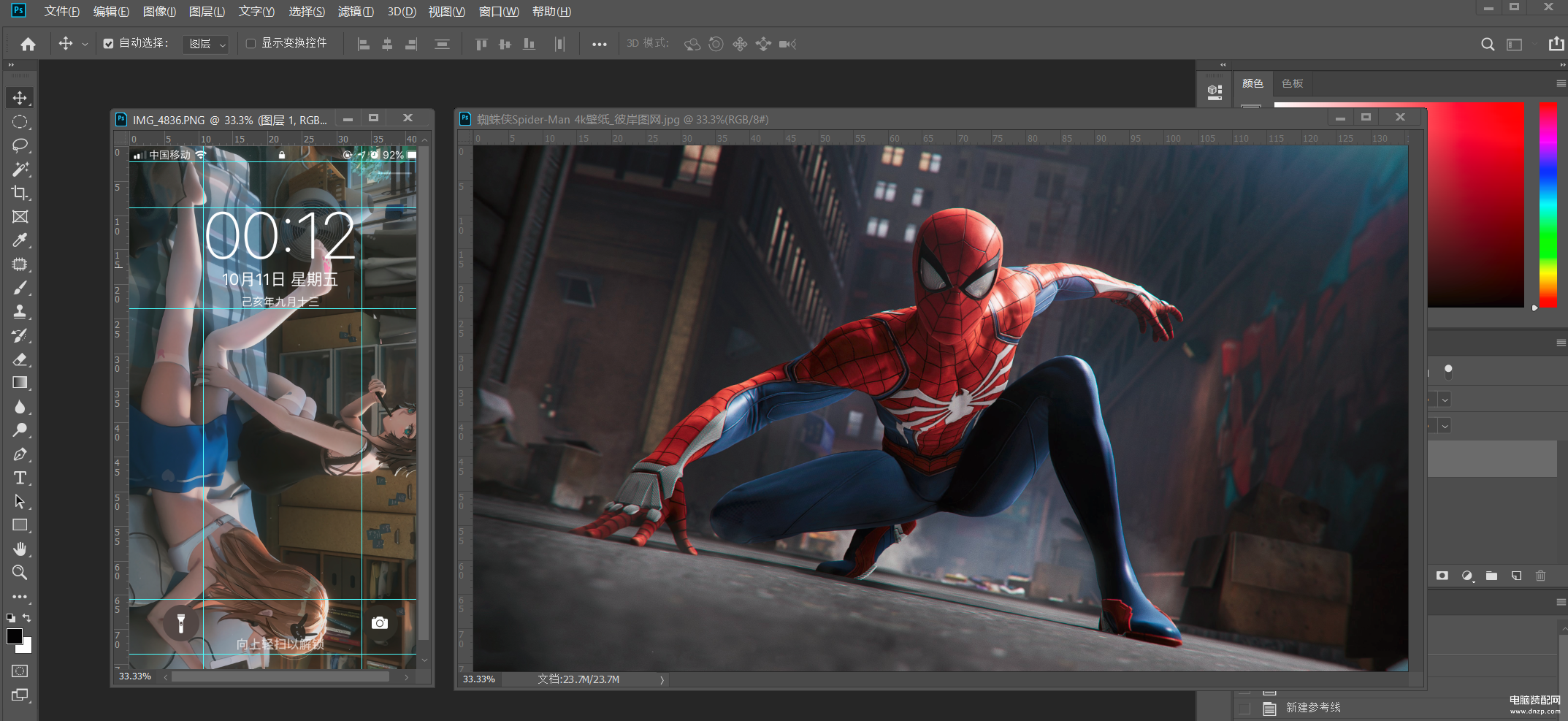Open the Edit Toolbar three-dots button
This screenshot has height=721, width=1568.
[20, 597]
